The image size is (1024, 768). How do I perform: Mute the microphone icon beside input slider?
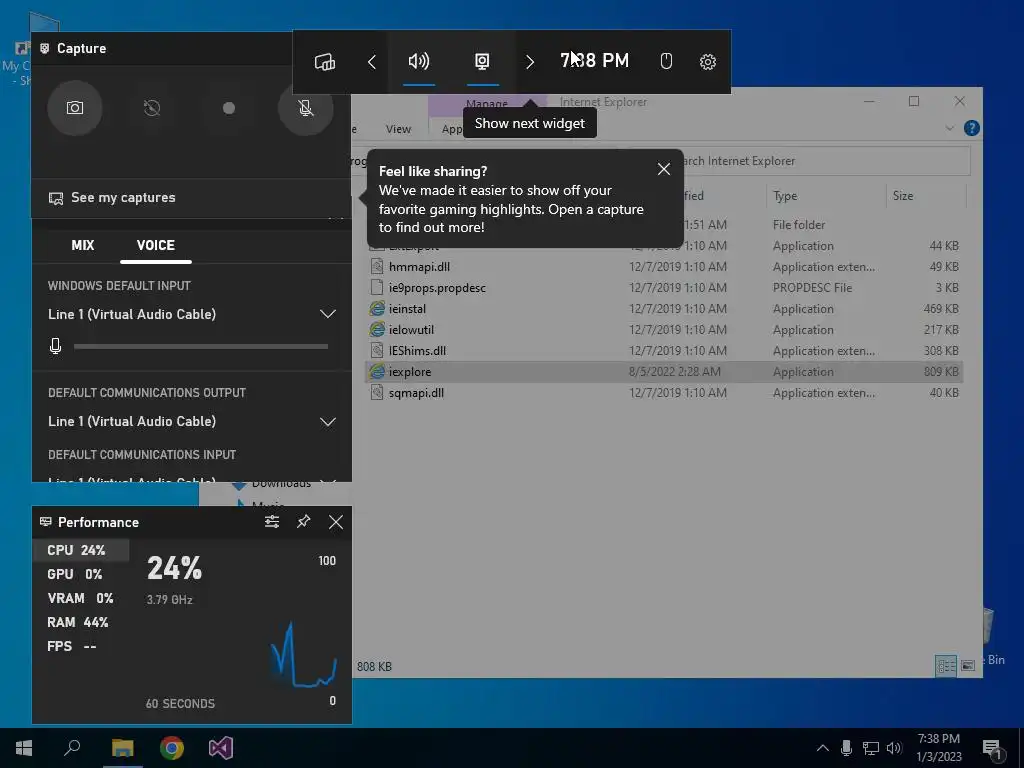tap(56, 346)
